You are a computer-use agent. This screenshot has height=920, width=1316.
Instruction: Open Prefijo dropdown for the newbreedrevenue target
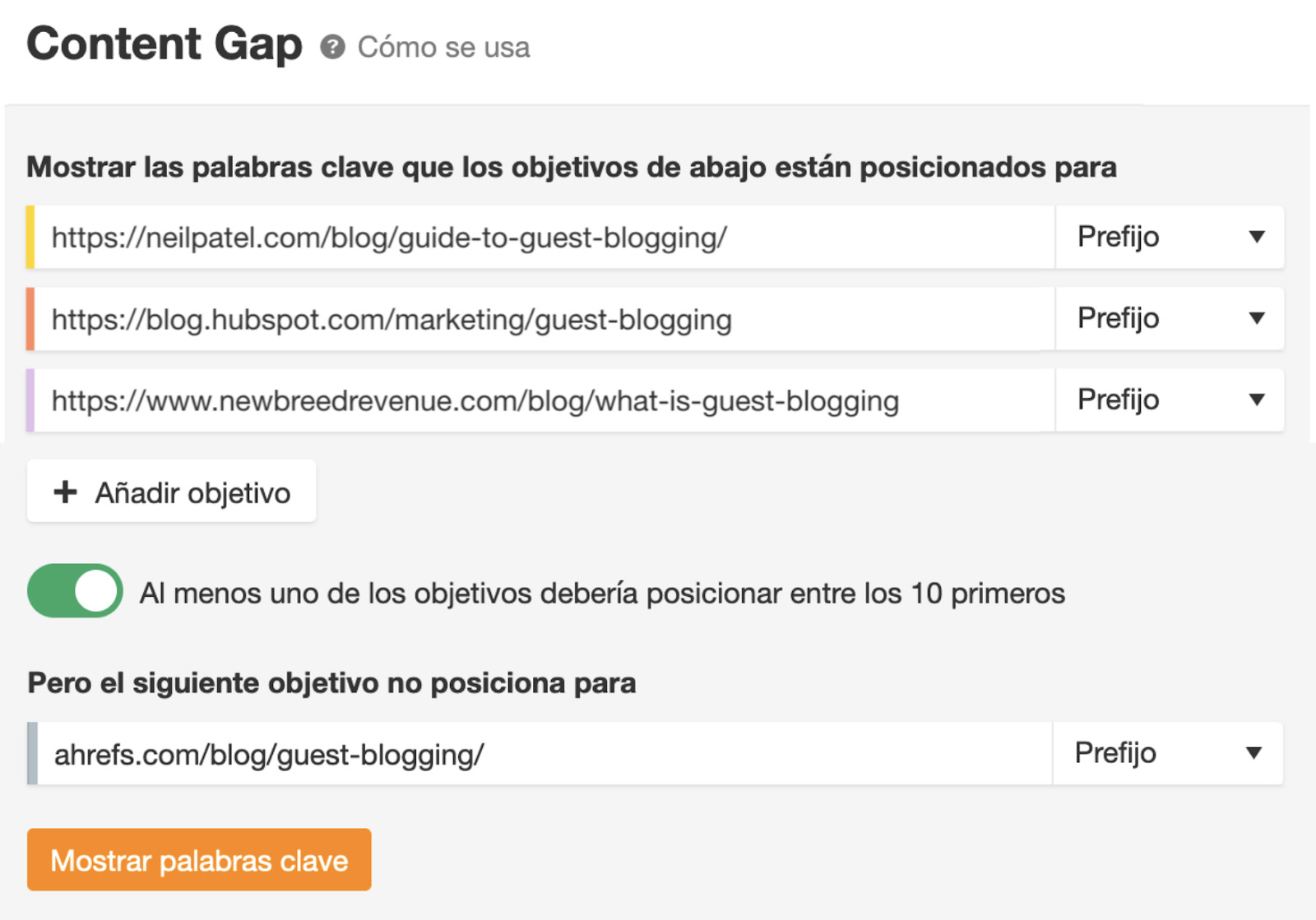click(1169, 400)
